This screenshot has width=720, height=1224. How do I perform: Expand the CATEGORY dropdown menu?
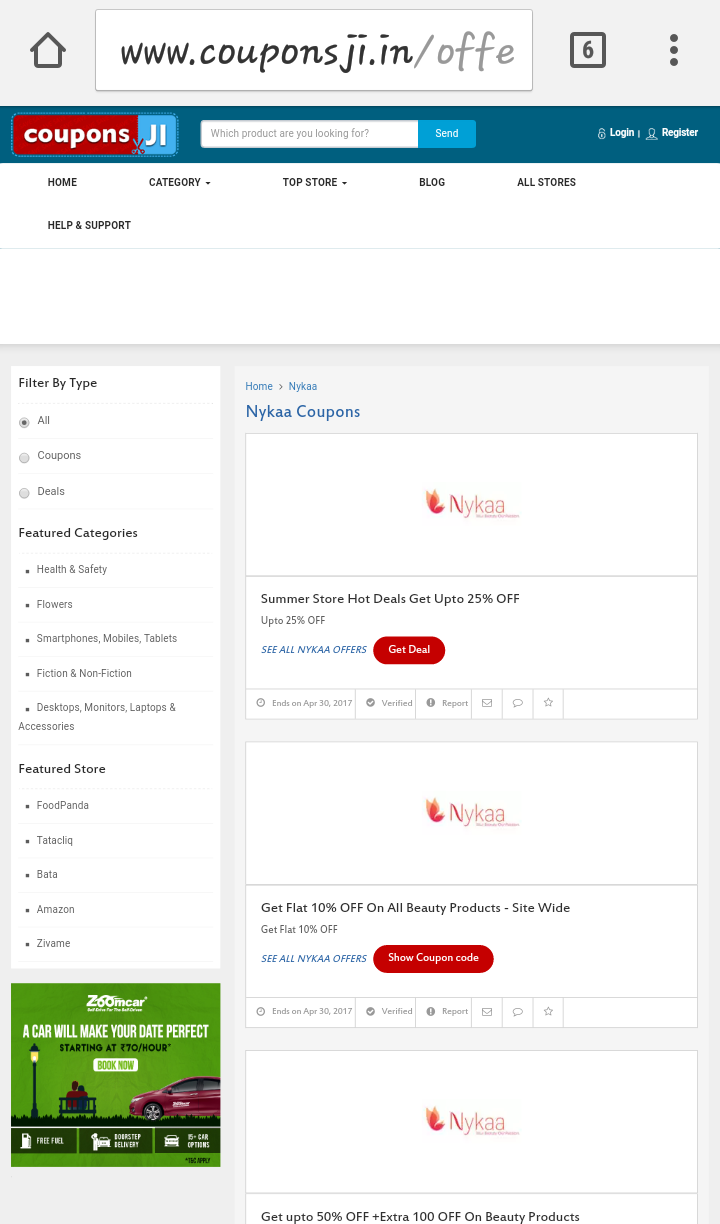(x=180, y=183)
